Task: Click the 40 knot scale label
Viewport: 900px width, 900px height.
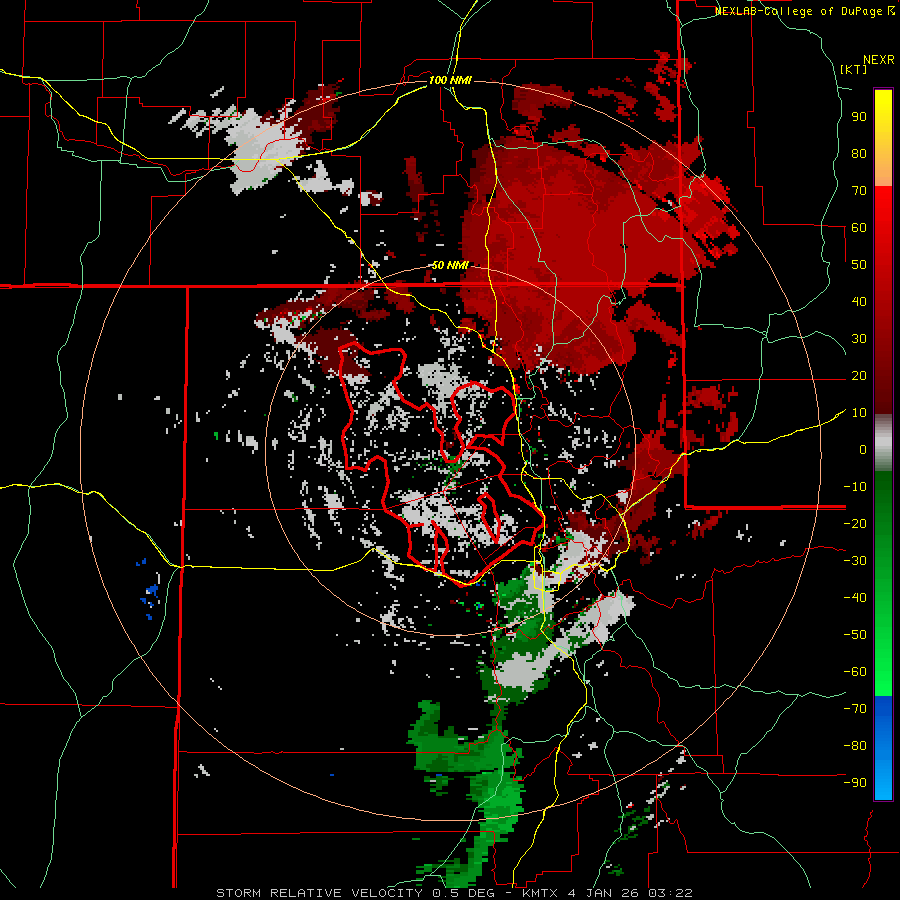Action: [x=859, y=301]
